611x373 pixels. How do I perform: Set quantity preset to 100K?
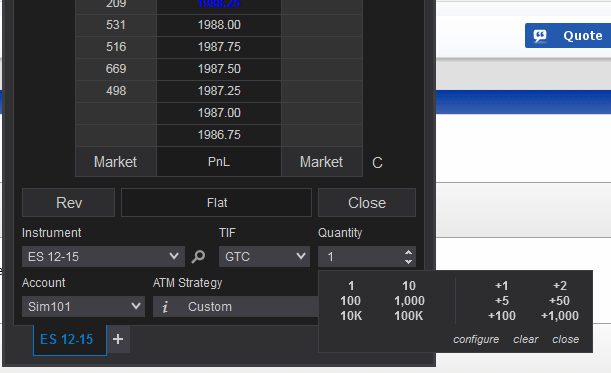pyautogui.click(x=408, y=315)
